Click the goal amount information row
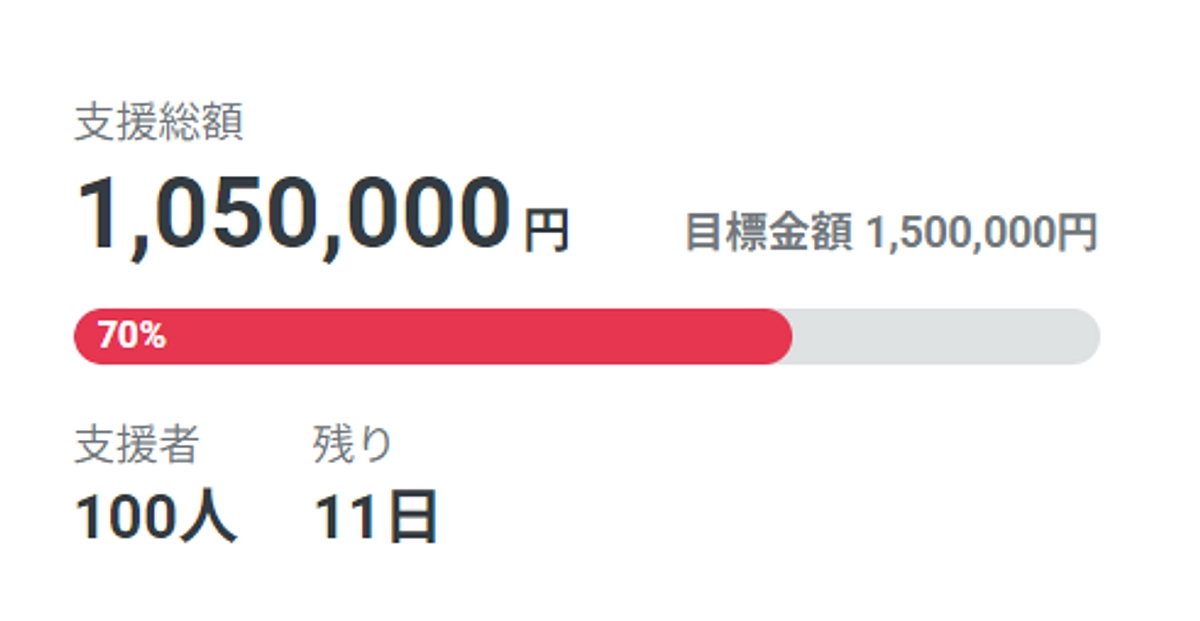Image resolution: width=1200 pixels, height=621 pixels. tap(890, 230)
